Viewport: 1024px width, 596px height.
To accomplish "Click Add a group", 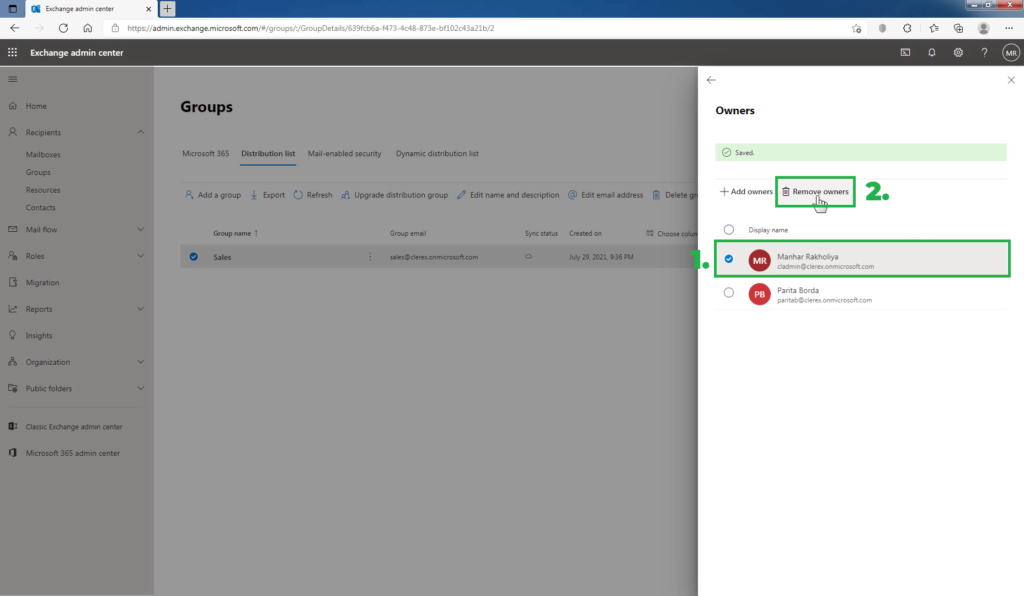I will click(212, 195).
